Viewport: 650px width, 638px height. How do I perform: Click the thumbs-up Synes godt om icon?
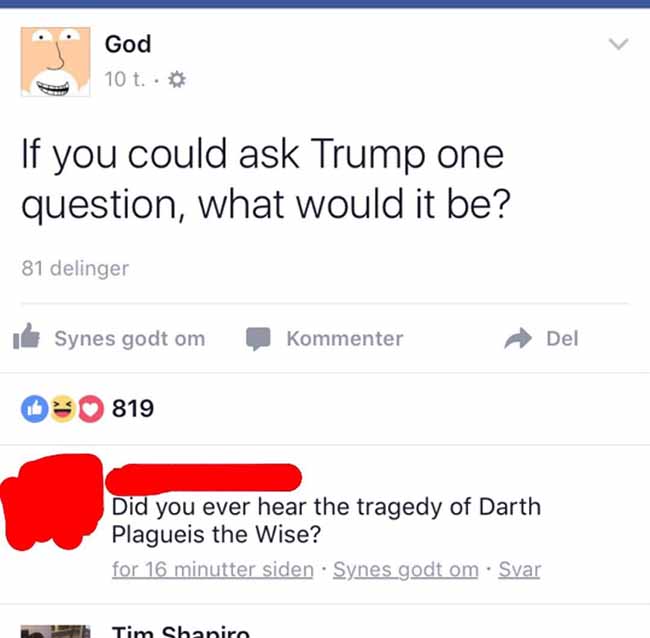pyautogui.click(x=26, y=336)
